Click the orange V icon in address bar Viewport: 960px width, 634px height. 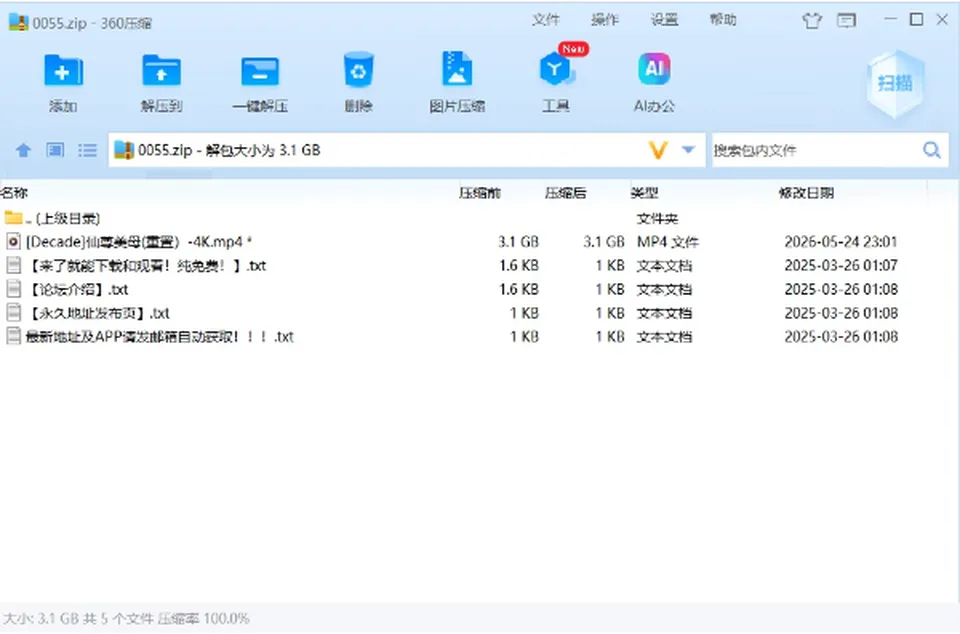658,150
